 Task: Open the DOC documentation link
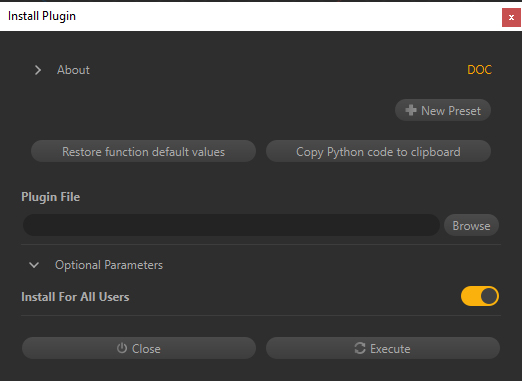click(x=479, y=70)
